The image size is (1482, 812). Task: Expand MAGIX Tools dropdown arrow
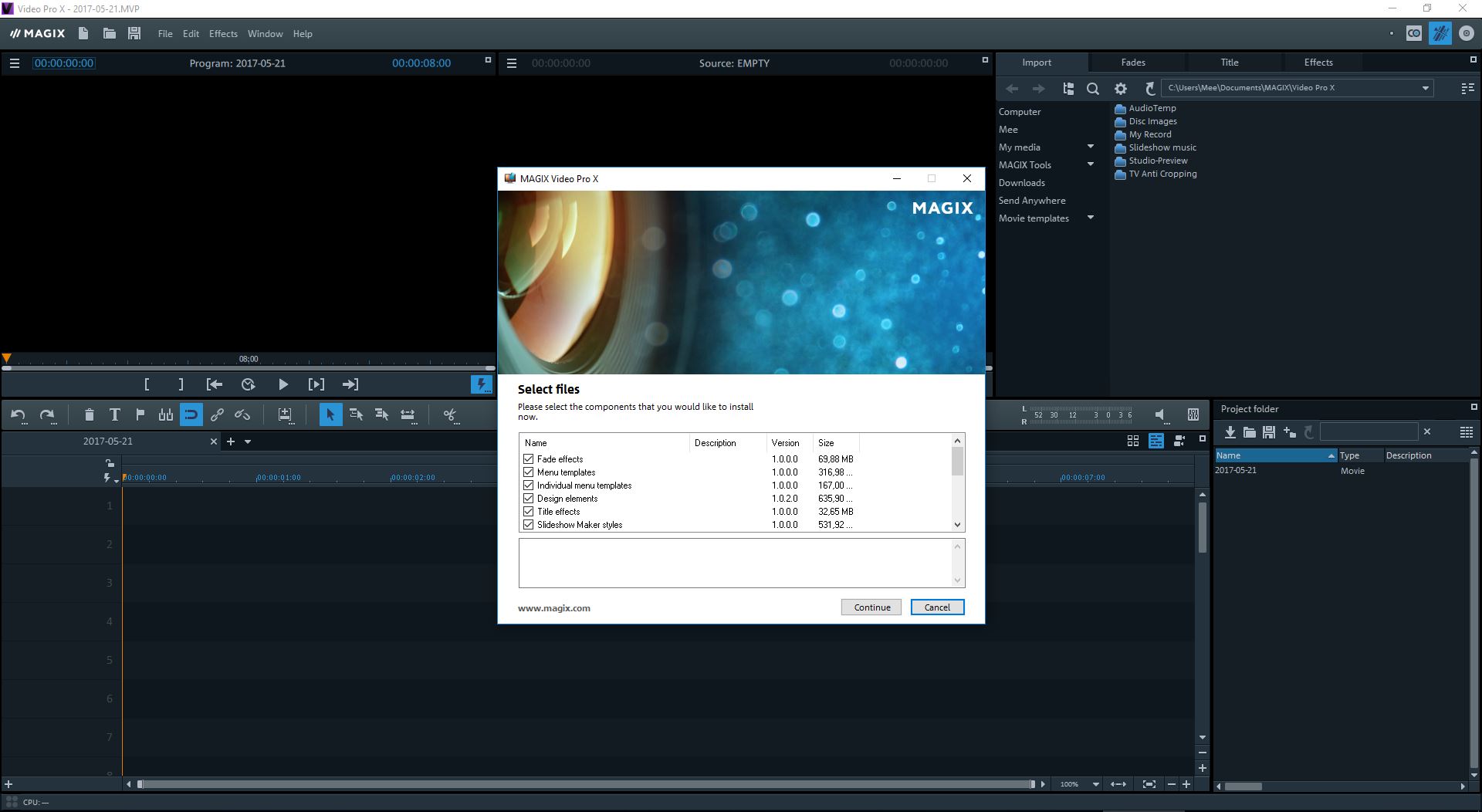point(1091,164)
